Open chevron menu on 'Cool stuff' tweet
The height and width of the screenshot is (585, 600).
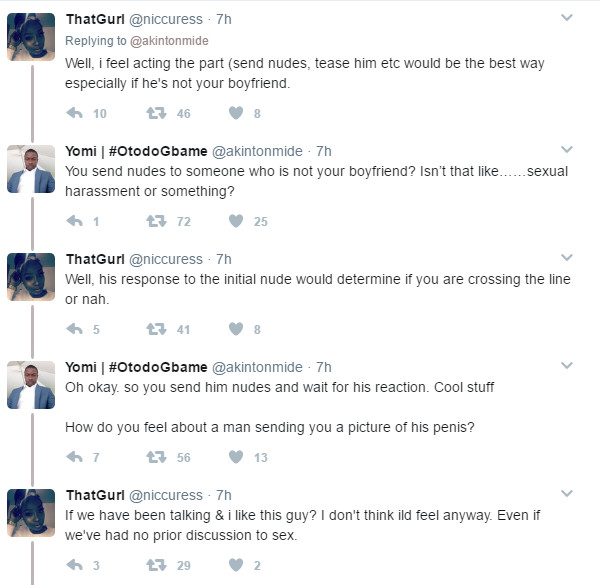tap(567, 365)
